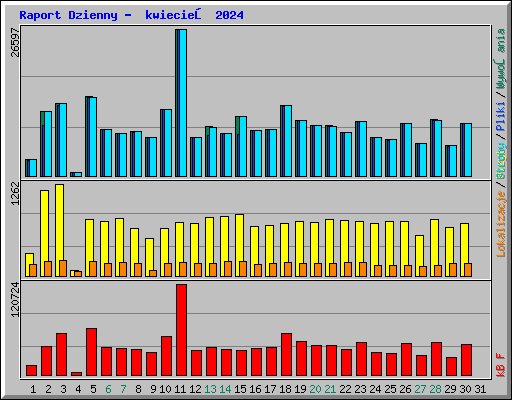Click the green weekend label 20
Image resolution: width=512 pixels, height=400 pixels.
point(315,389)
